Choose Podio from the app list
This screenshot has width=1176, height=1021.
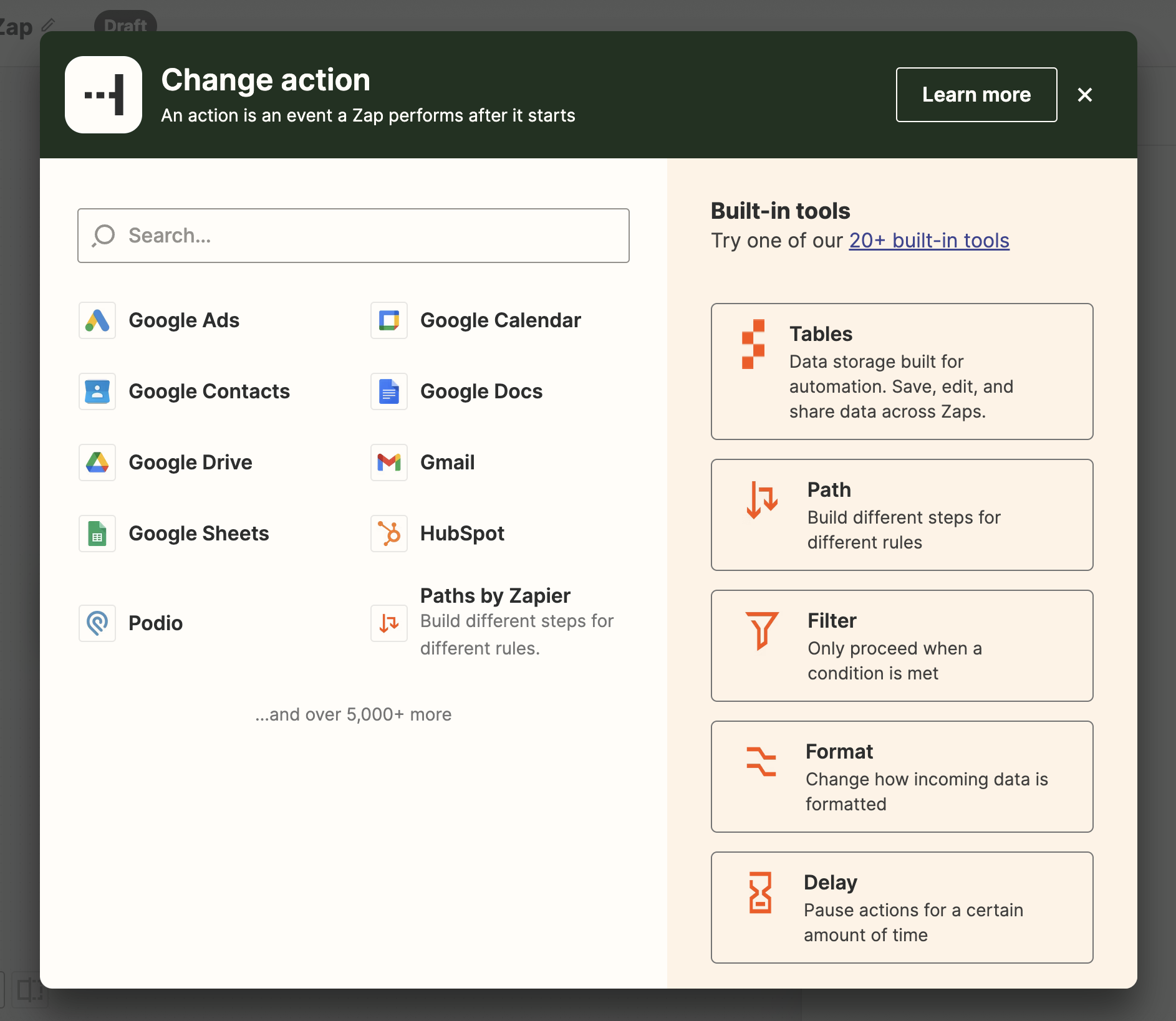[155, 623]
